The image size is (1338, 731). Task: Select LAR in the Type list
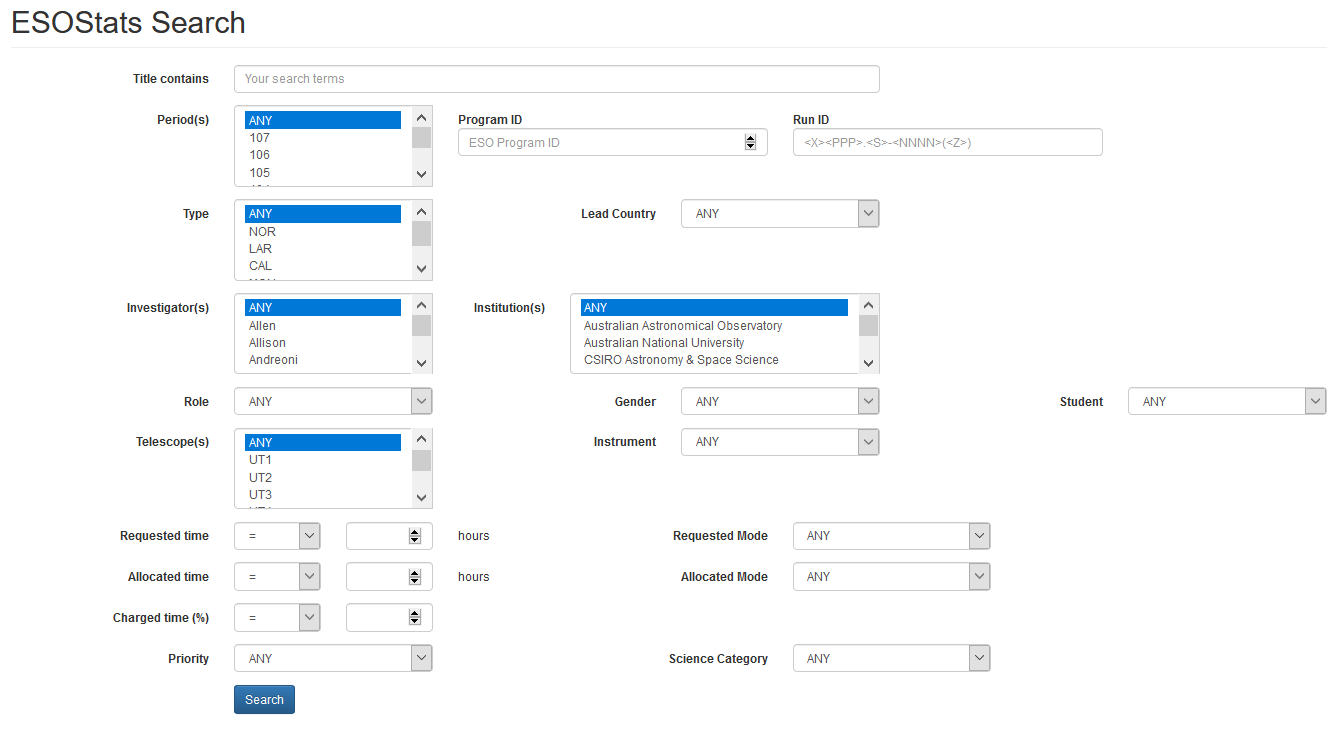click(x=323, y=248)
